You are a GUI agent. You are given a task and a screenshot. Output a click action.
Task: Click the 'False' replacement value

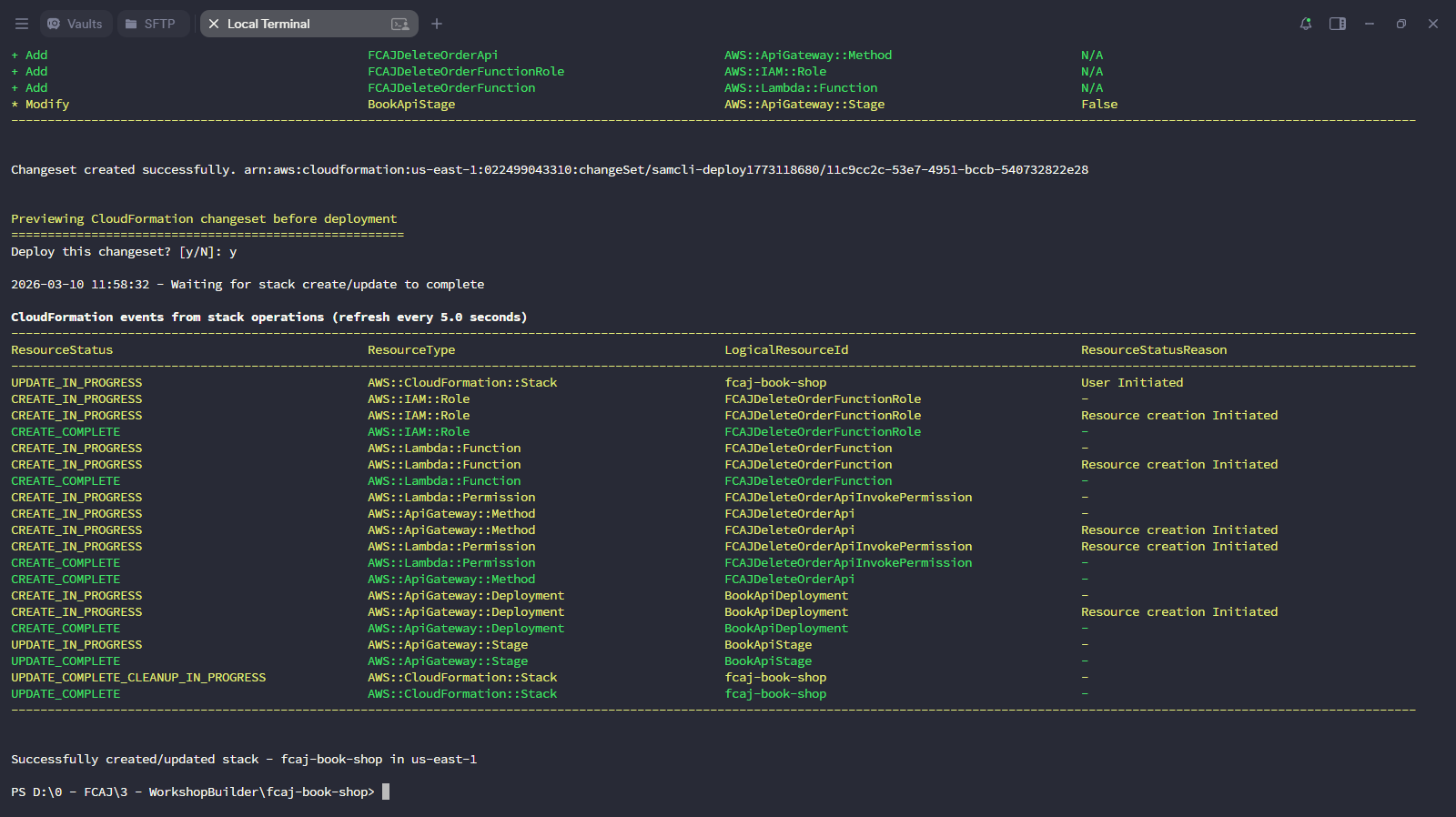tap(1099, 104)
